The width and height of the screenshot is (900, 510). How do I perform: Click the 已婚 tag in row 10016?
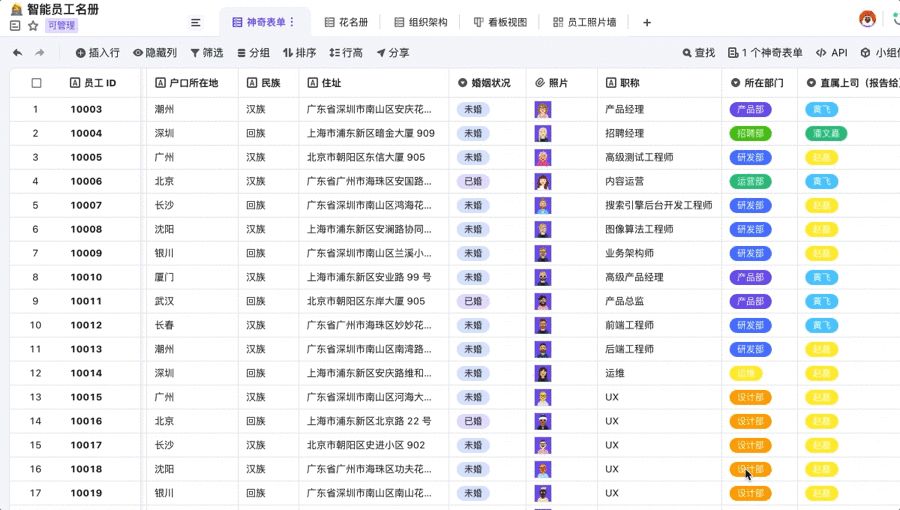pyautogui.click(x=473, y=422)
